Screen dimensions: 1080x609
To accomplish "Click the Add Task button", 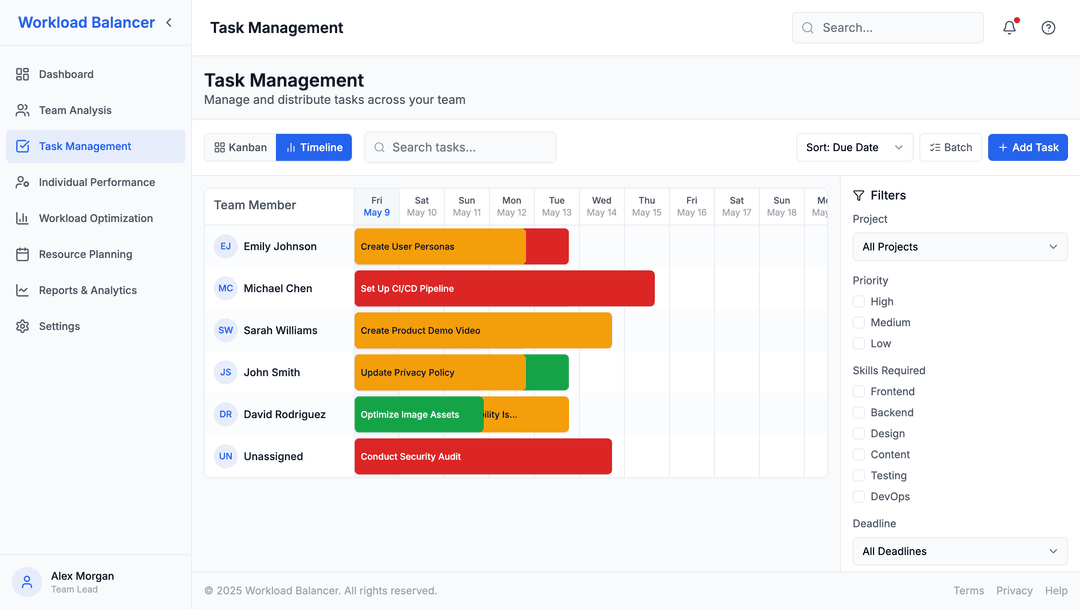I will 1027,147.
